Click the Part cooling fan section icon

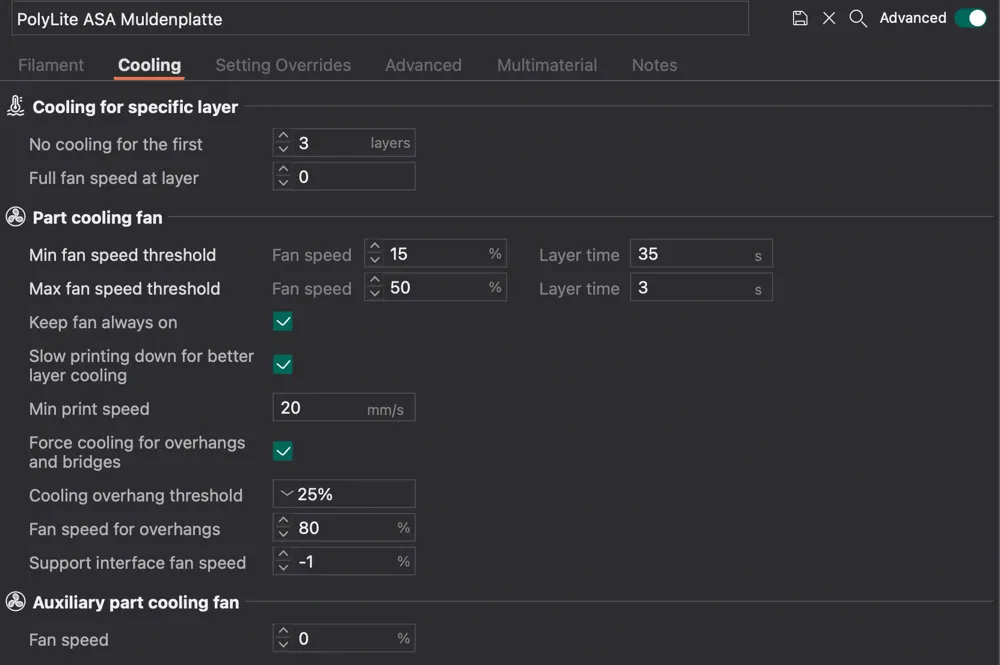pos(15,217)
